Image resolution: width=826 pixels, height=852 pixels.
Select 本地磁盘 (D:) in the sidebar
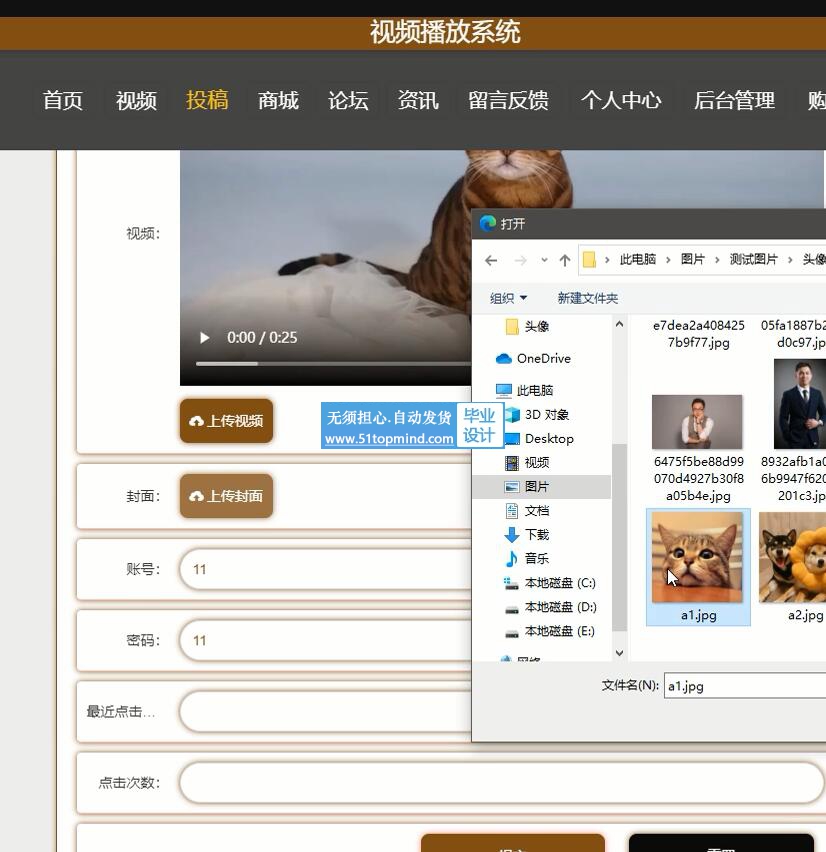550,606
